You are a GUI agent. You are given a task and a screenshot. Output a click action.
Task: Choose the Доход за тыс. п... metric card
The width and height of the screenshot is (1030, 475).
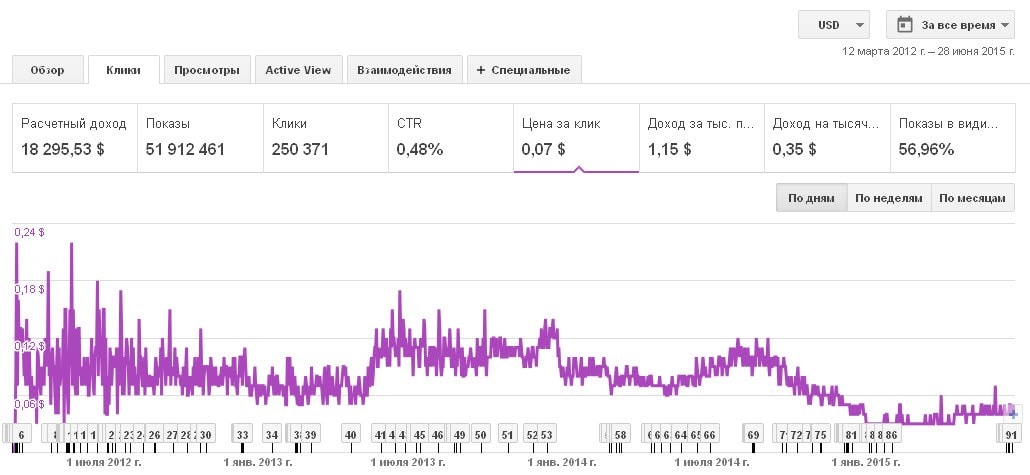[702, 137]
